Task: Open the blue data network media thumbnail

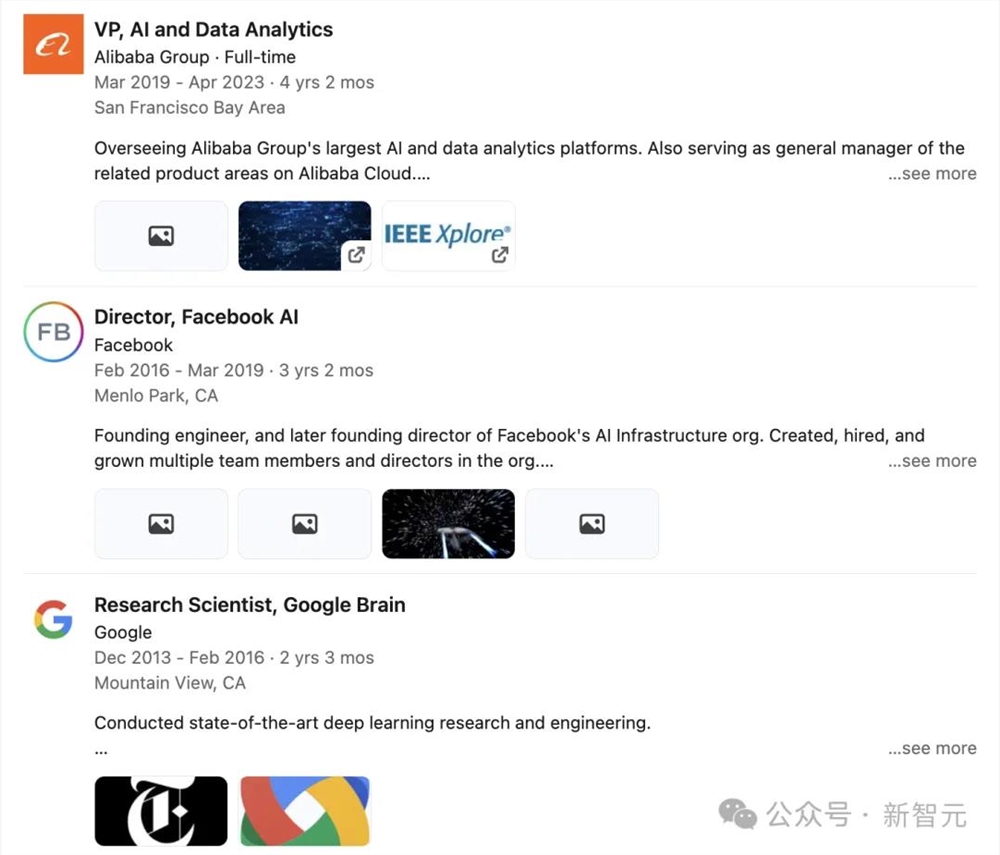Action: pyautogui.click(x=305, y=236)
